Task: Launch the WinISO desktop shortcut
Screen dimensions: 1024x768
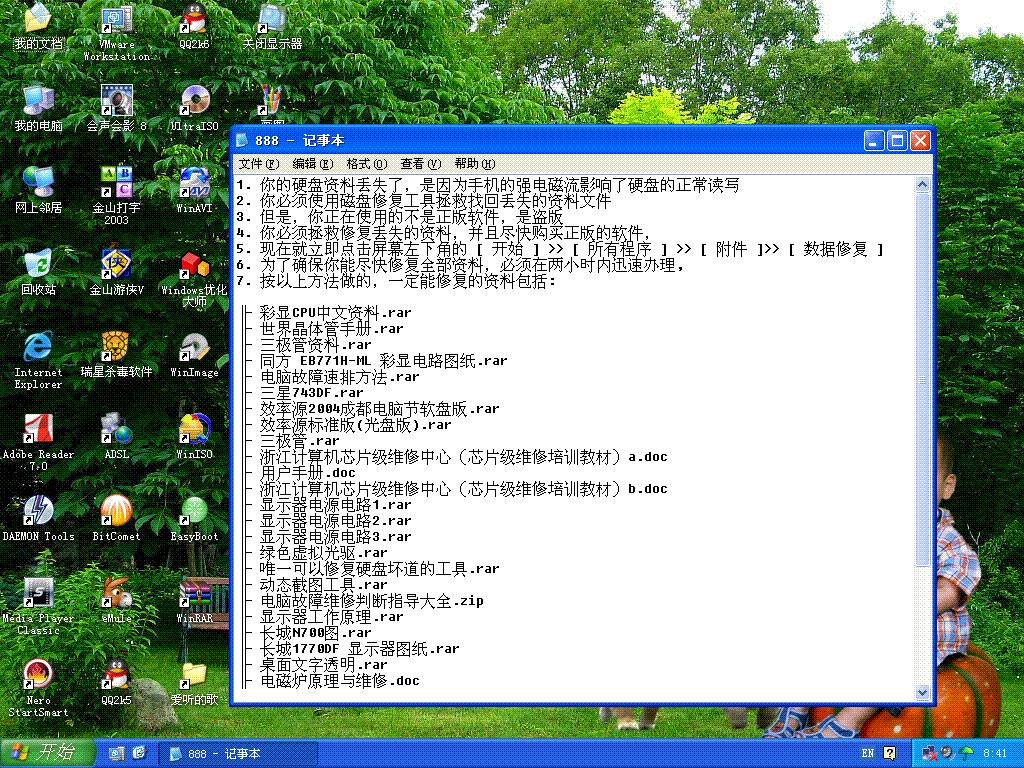Action: coord(194,437)
